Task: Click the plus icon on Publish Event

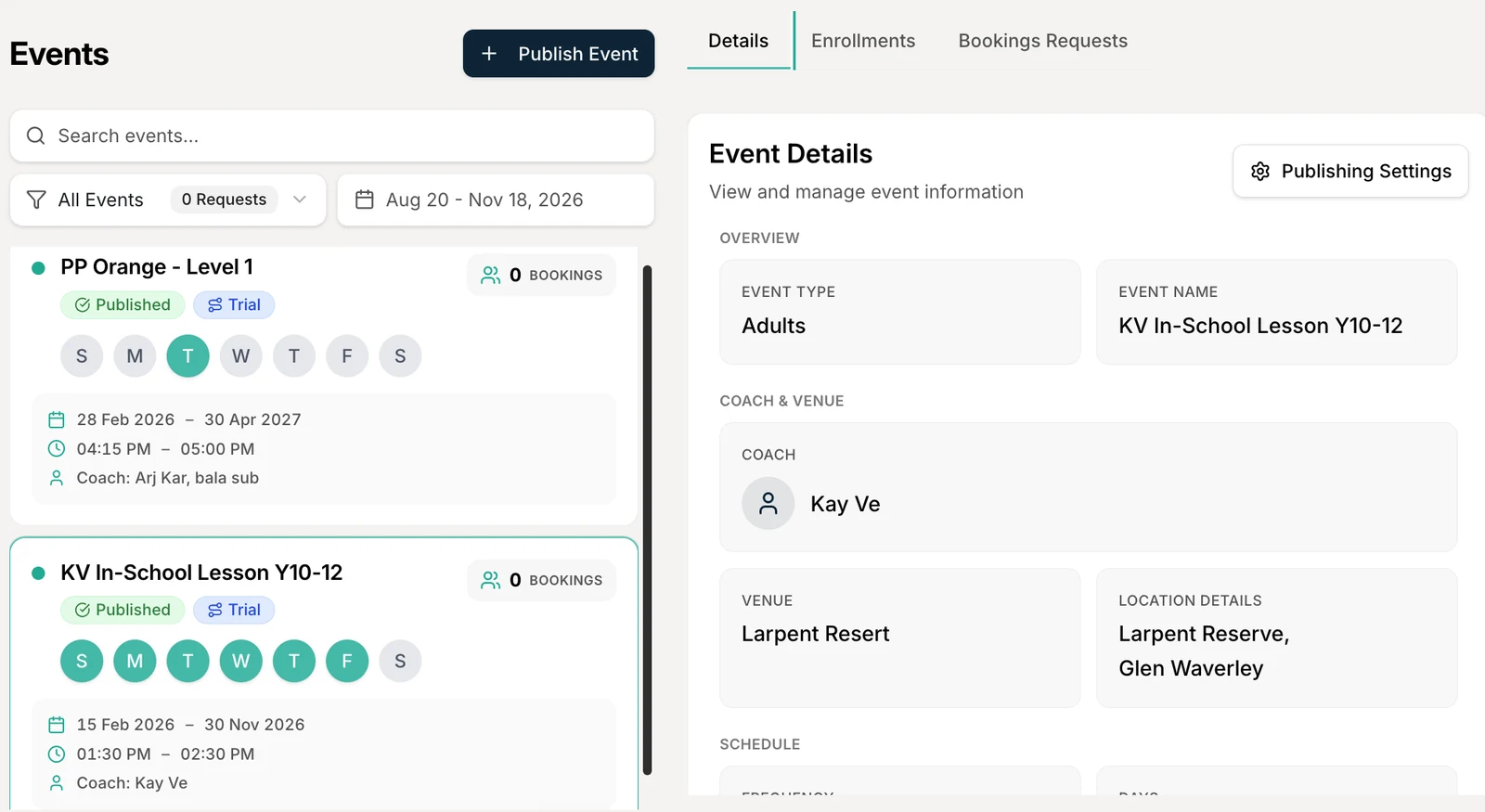Action: (x=489, y=54)
